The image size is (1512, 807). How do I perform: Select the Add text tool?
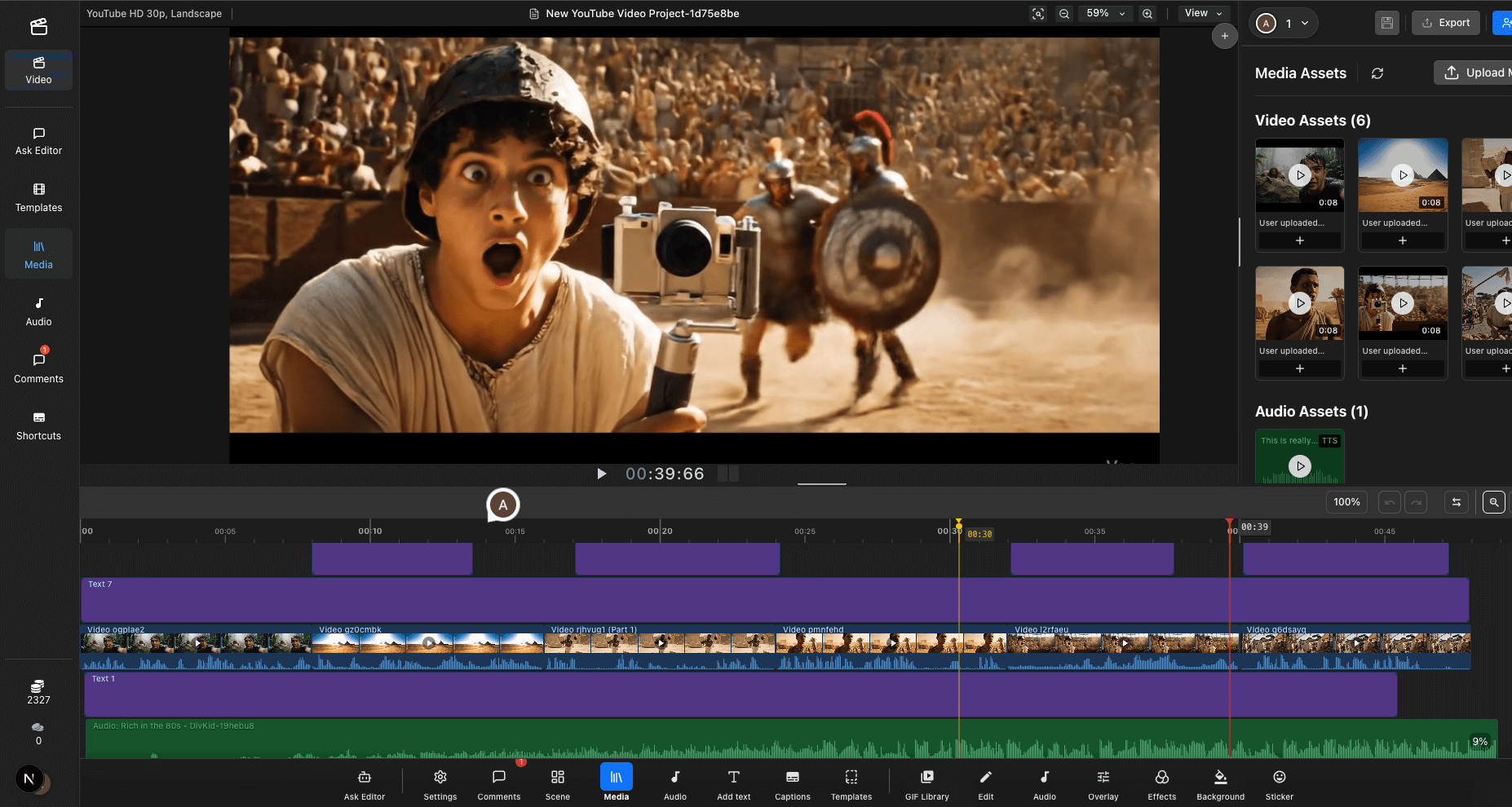[x=733, y=783]
